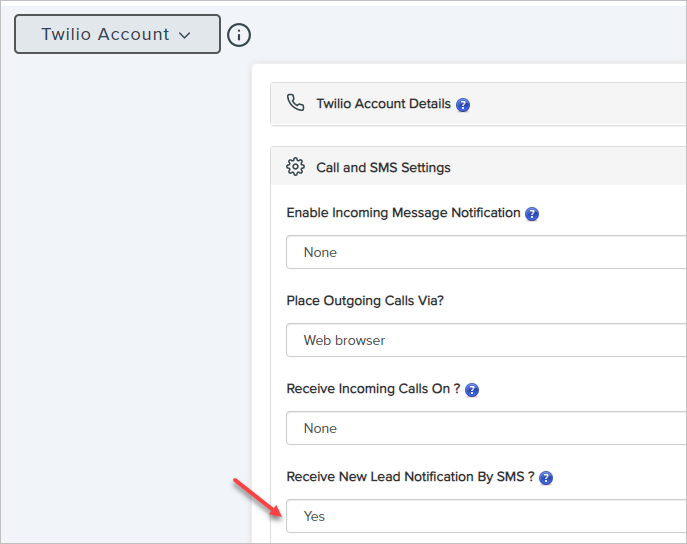Screen dimensions: 687x544
Task: Click the Receive New Lead Notification By SMS label
Action: (x=410, y=477)
